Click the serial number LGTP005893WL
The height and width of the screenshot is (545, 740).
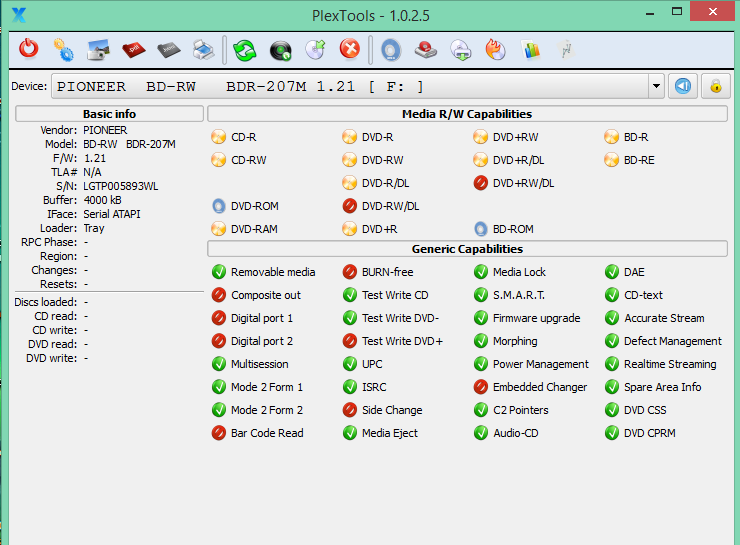click(121, 186)
